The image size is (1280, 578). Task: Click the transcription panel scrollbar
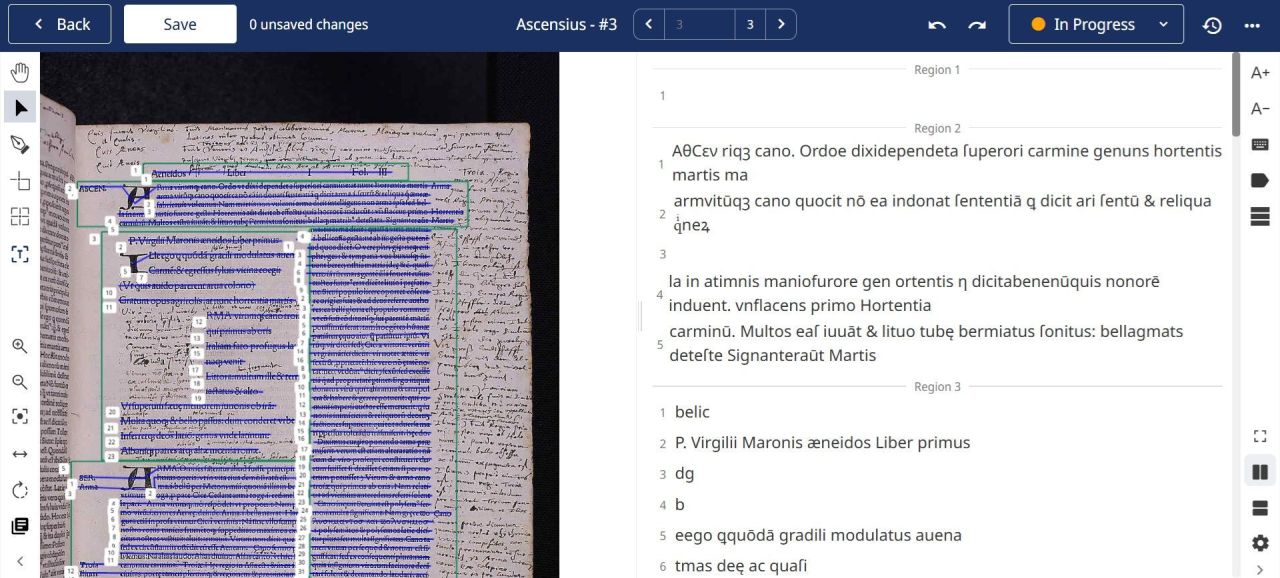click(1236, 95)
